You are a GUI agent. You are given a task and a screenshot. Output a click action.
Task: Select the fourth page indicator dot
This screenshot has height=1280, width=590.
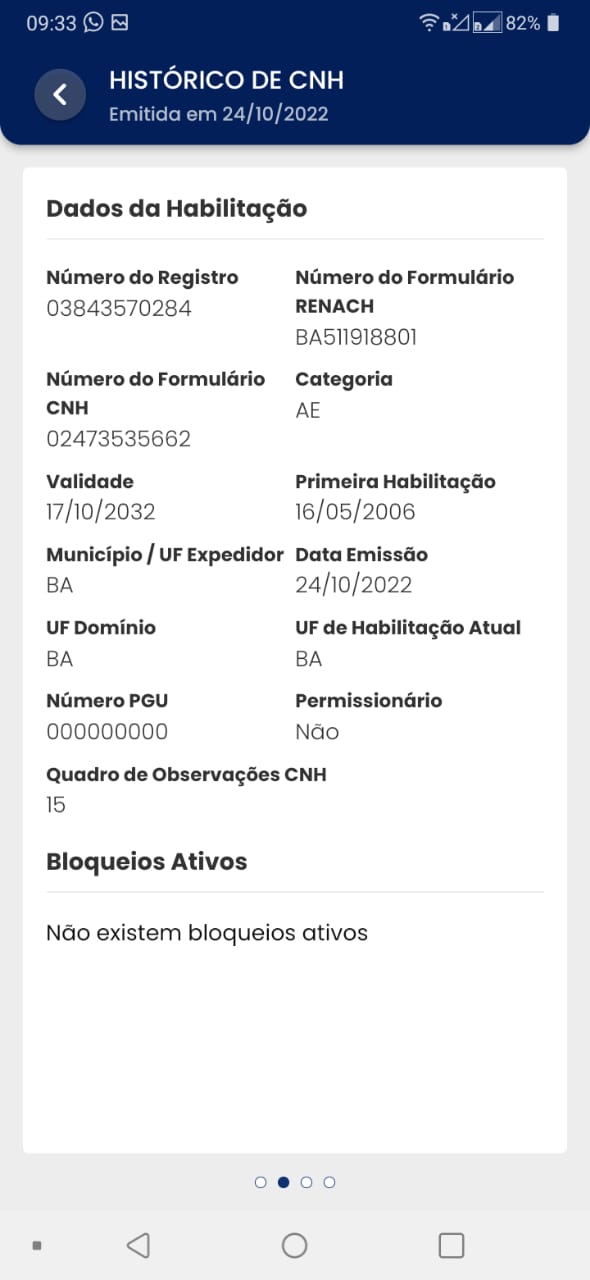330,1182
